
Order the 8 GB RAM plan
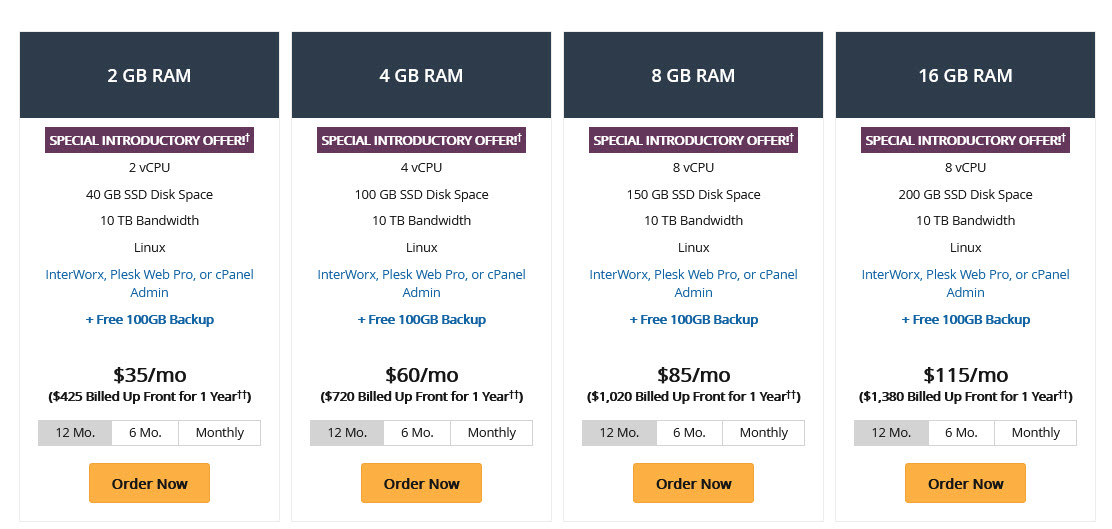coord(693,483)
